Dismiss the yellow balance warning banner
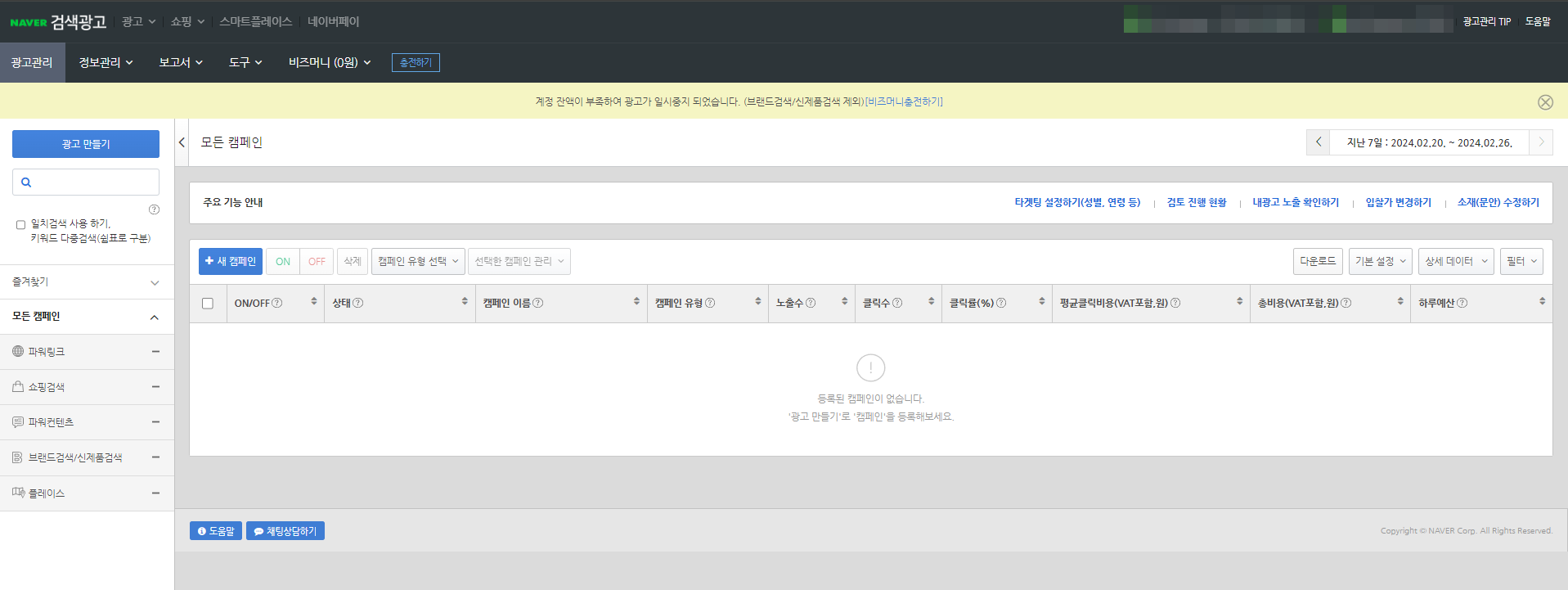Viewport: 1568px width, 590px height. tap(1544, 102)
